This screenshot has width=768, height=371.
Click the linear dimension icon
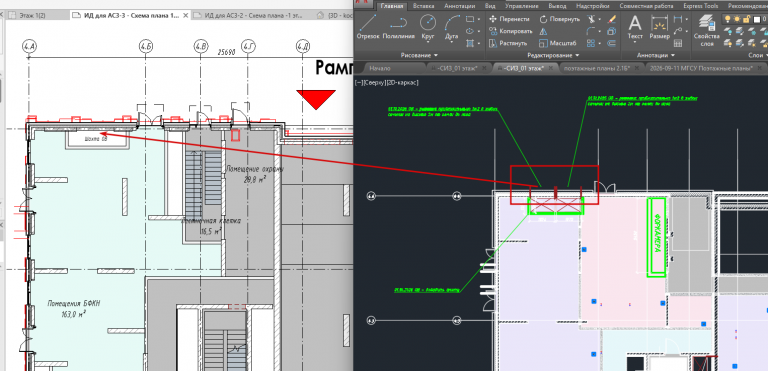[x=678, y=19]
